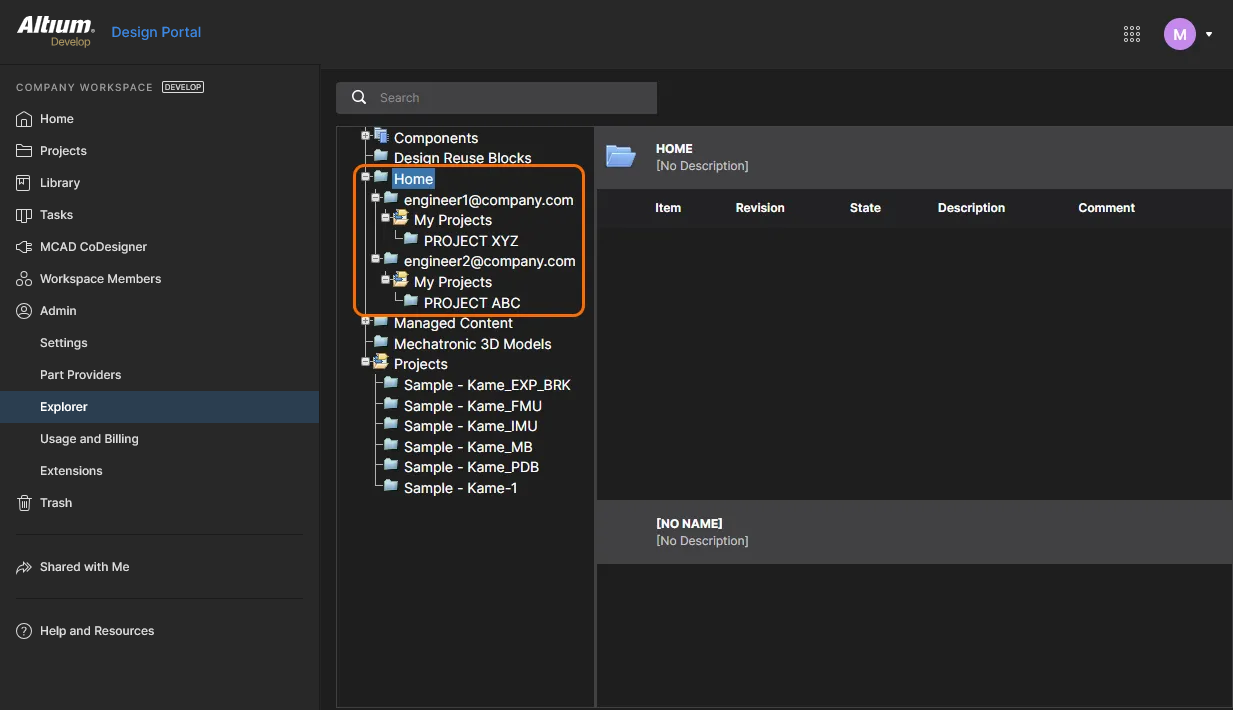Click the apps grid icon

tap(1132, 34)
